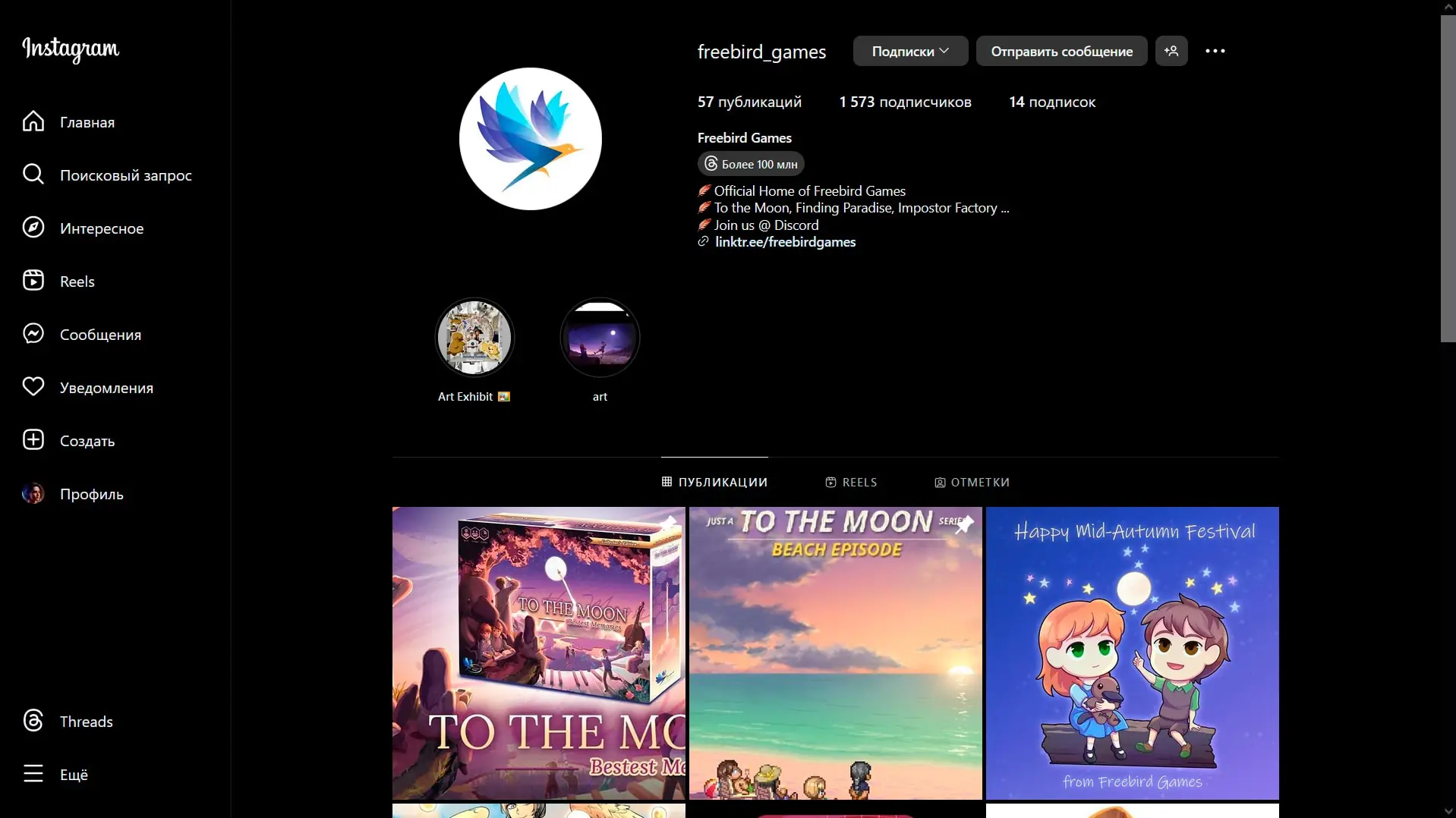Screen dimensions: 1456x818
Task: Open notifications heart icon
Action: click(x=33, y=387)
